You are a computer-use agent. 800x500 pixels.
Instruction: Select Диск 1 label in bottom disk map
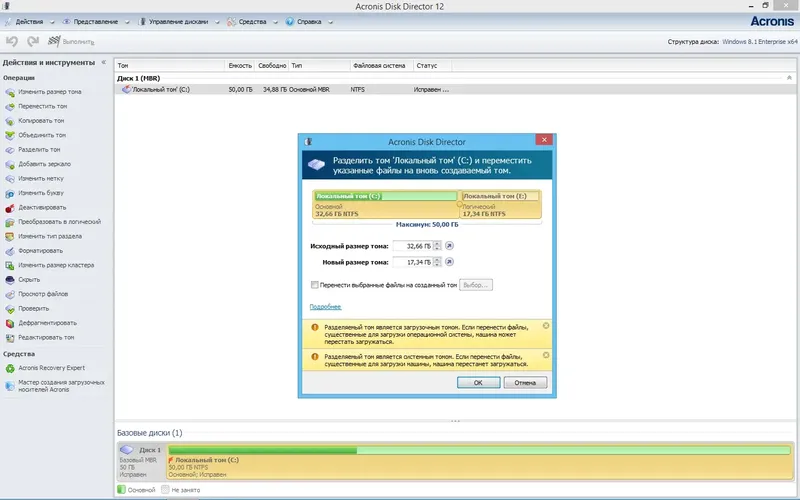(x=150, y=450)
